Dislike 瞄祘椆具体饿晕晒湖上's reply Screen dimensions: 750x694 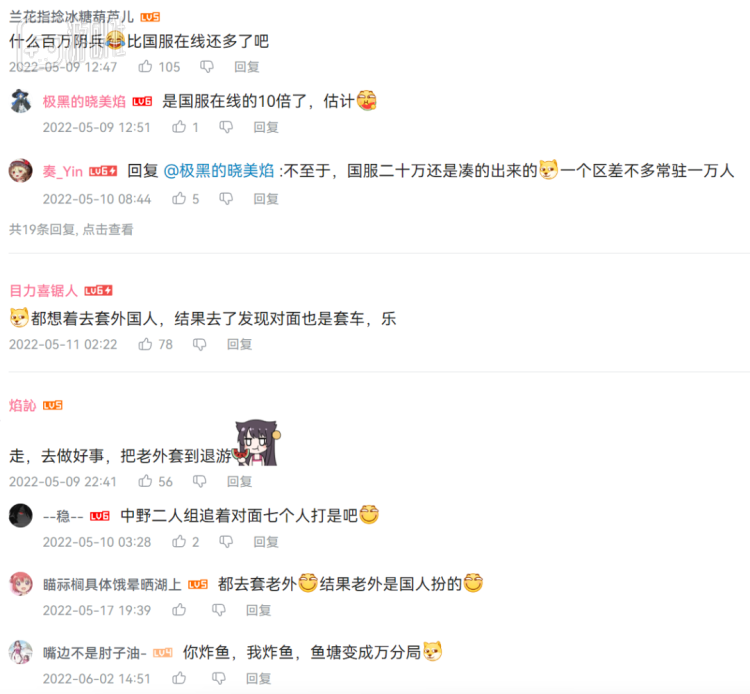coord(219,610)
